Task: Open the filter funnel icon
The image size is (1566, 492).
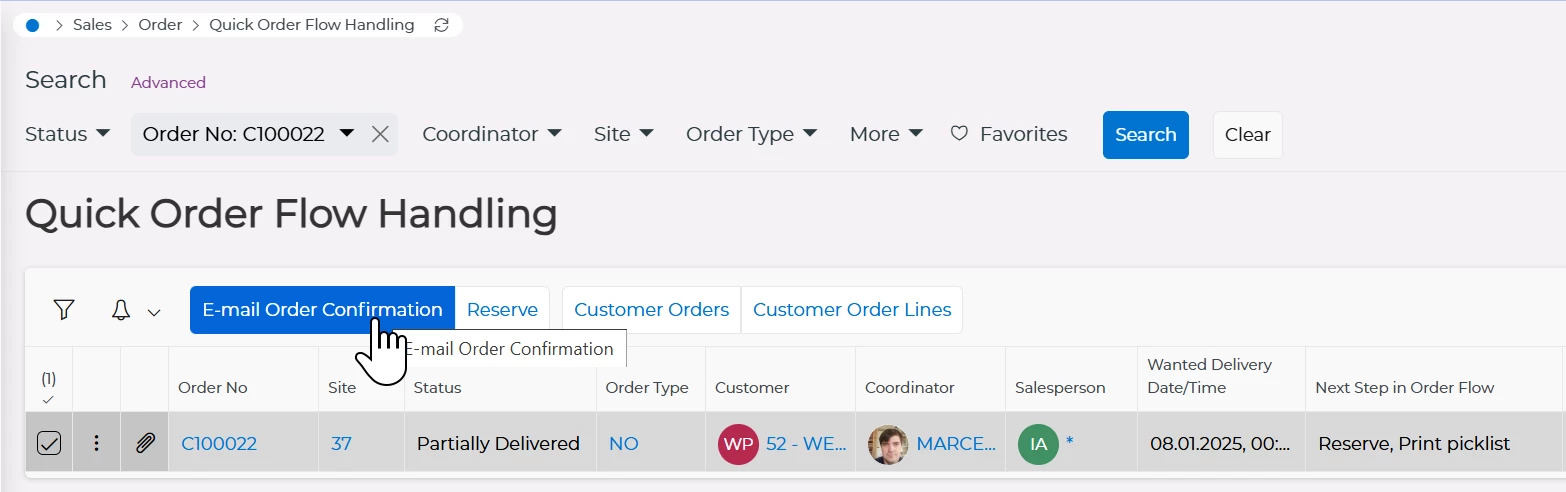Action: 64,310
